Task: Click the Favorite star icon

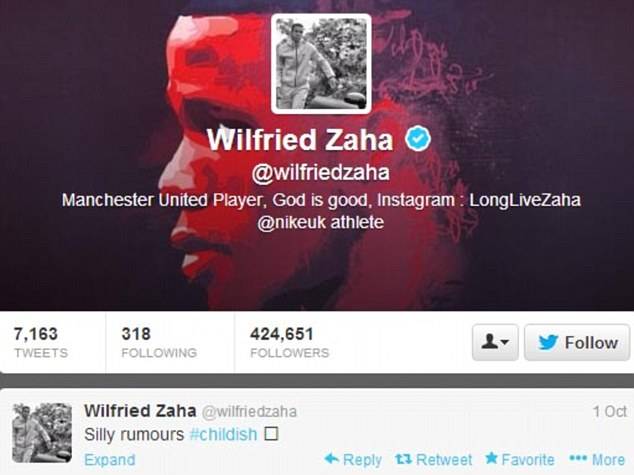Action: (491, 458)
